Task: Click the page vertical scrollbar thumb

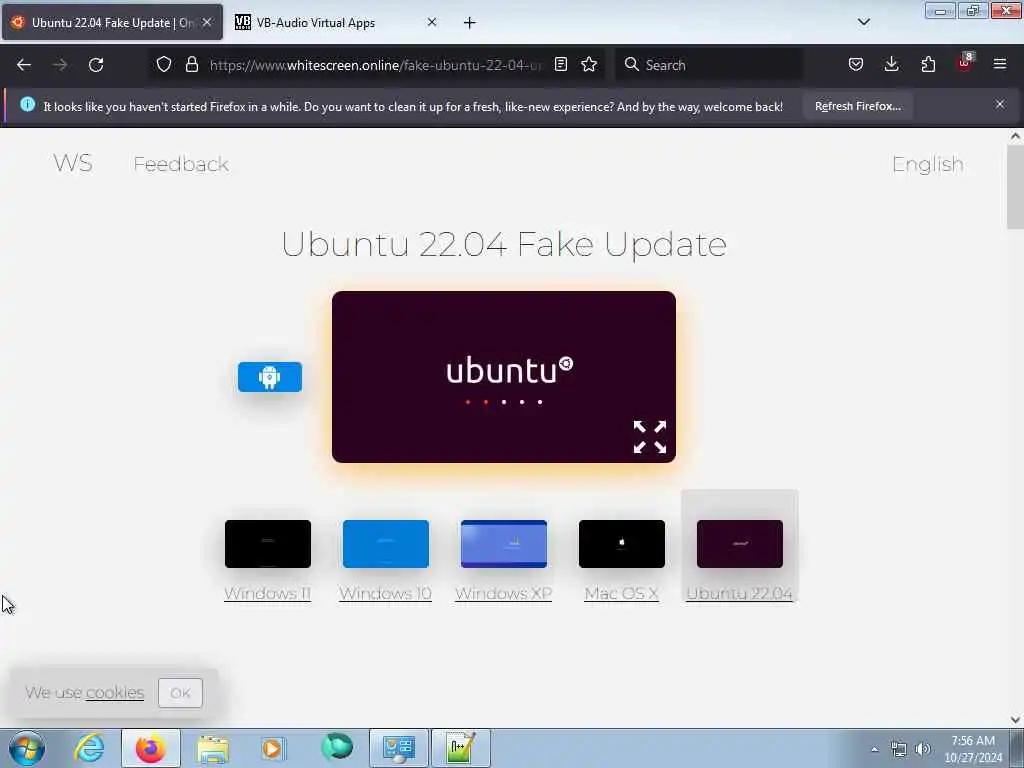Action: [x=1015, y=187]
